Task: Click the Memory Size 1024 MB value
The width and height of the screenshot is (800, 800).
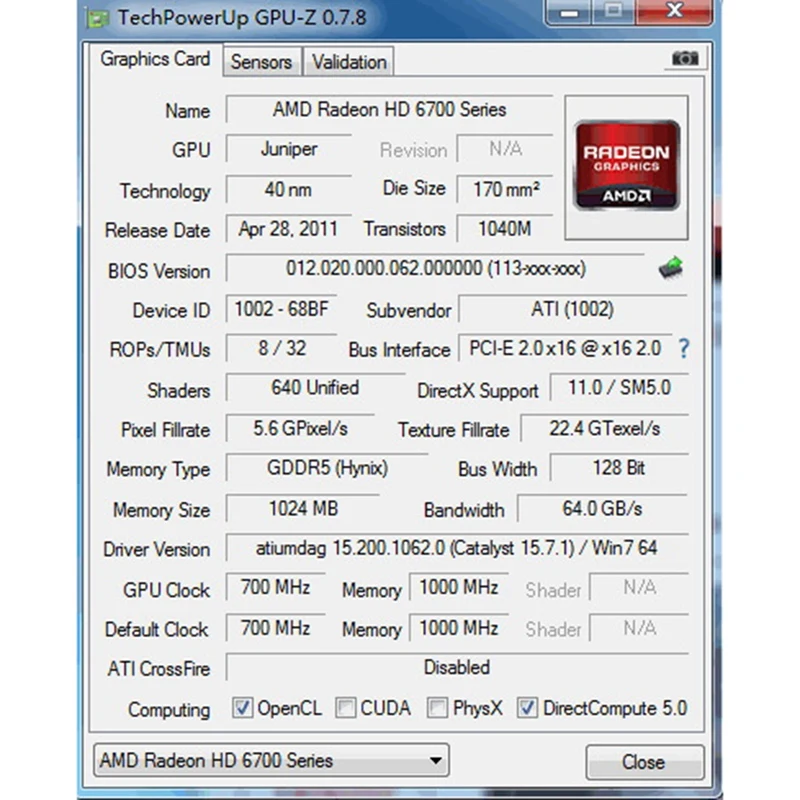Action: click(x=303, y=509)
